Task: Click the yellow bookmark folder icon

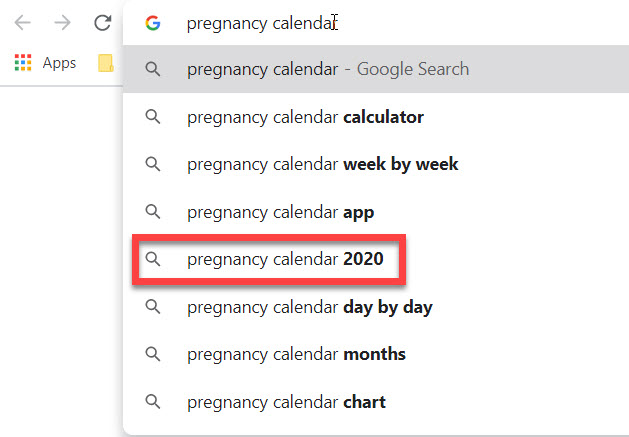Action: (x=105, y=63)
